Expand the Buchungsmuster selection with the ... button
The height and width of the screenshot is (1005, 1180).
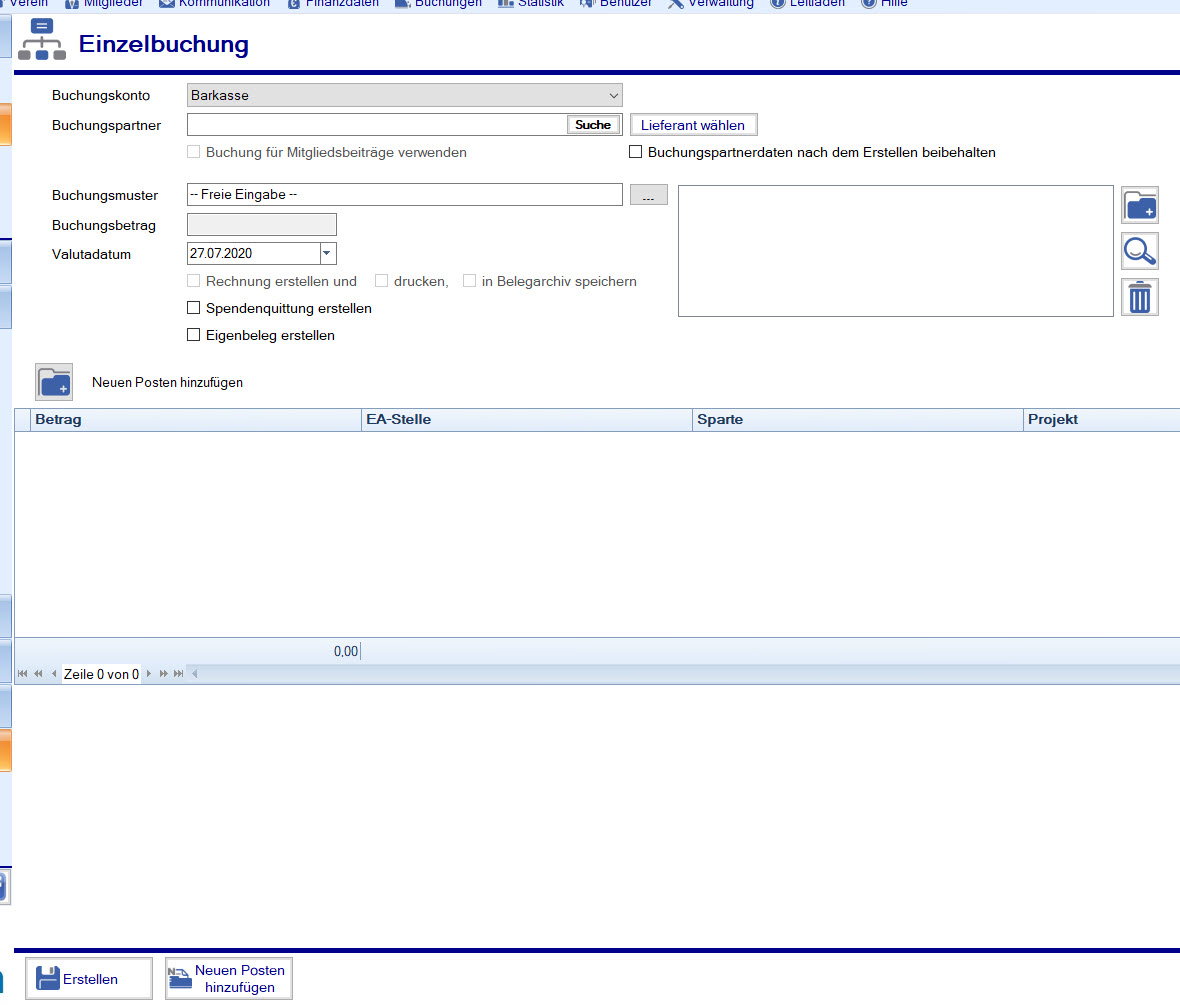pos(648,194)
